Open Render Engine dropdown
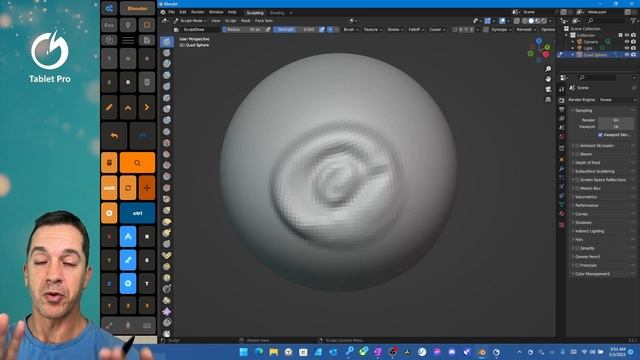Screen dimensions: 640x360 tap(618, 100)
